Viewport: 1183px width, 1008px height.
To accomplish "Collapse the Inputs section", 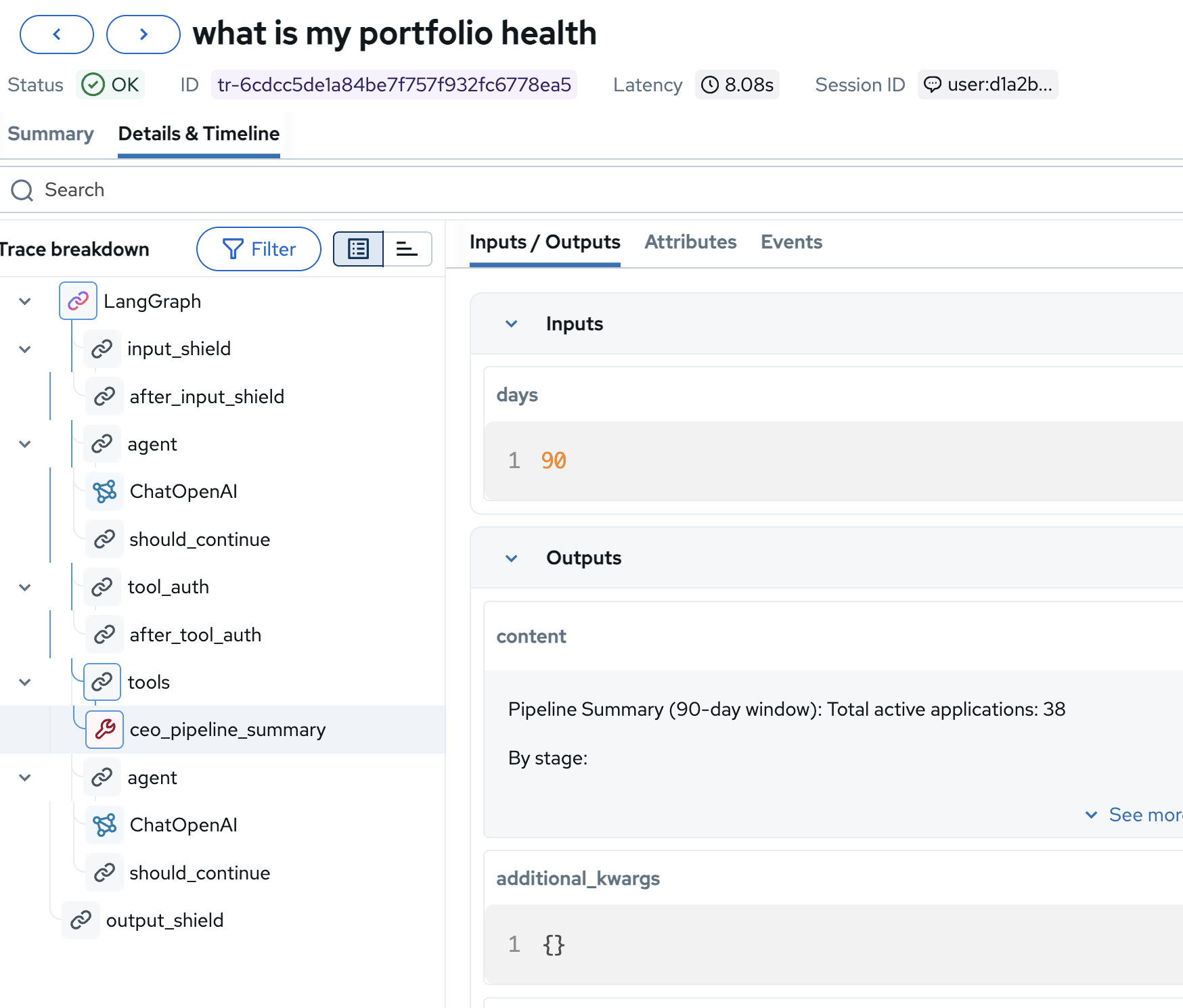I will (512, 324).
